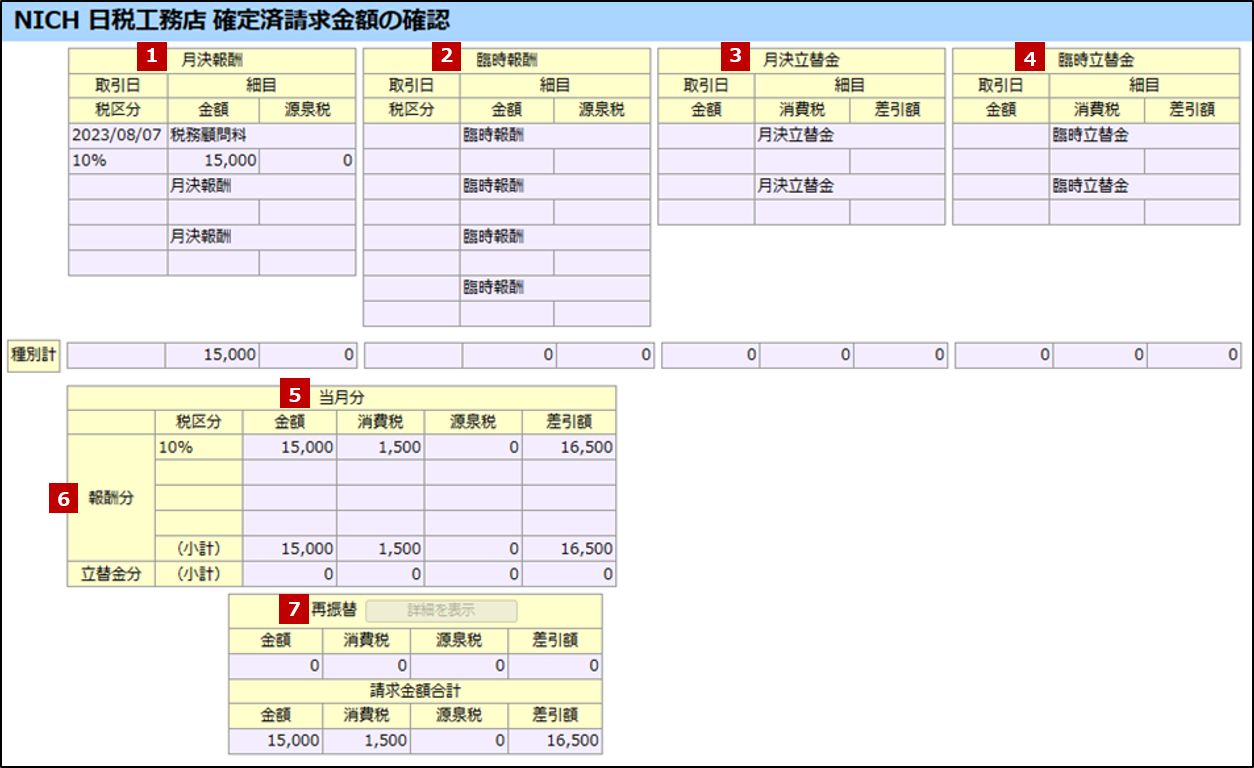Screen dimensions: 1254x768
Task: Click the 金額 value cell under 再振替
Action: pyautogui.click(x=275, y=665)
